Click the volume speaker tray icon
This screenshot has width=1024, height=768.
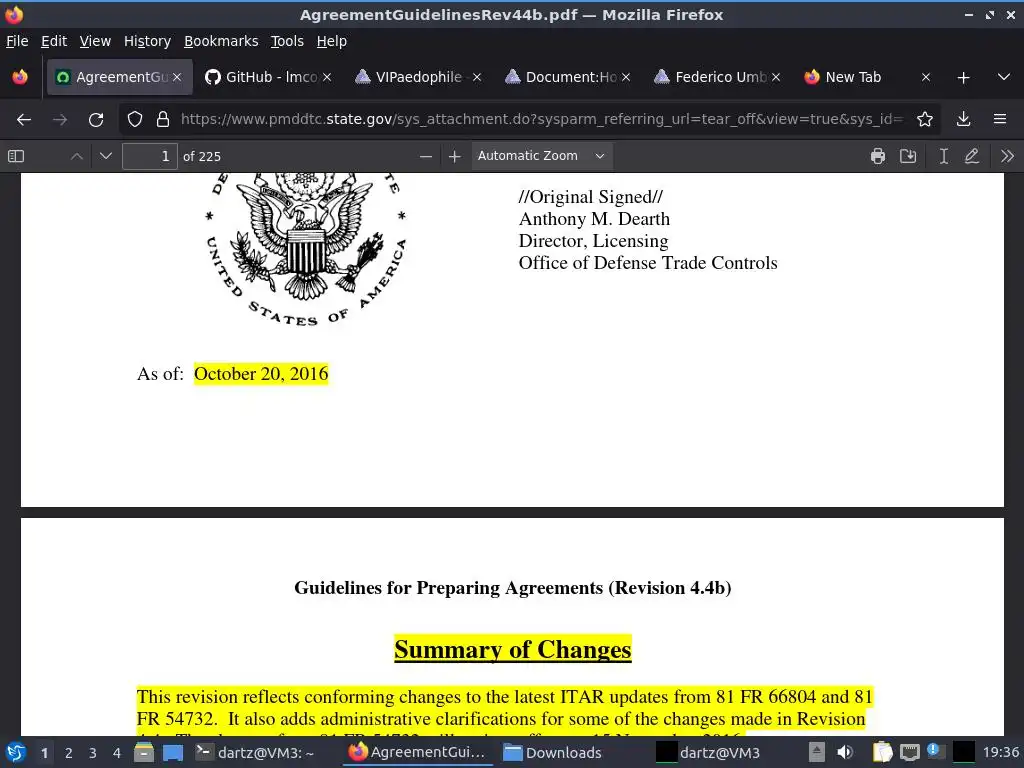(x=845, y=752)
